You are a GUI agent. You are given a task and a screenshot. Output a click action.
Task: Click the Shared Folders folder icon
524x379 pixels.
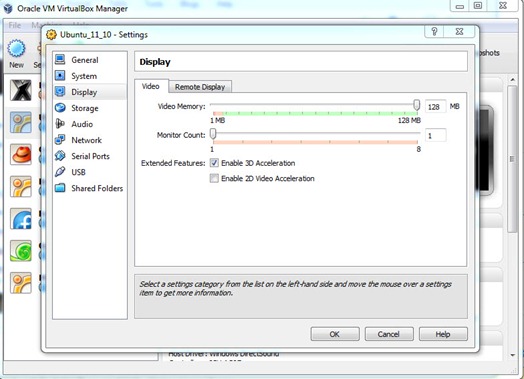coord(60,188)
